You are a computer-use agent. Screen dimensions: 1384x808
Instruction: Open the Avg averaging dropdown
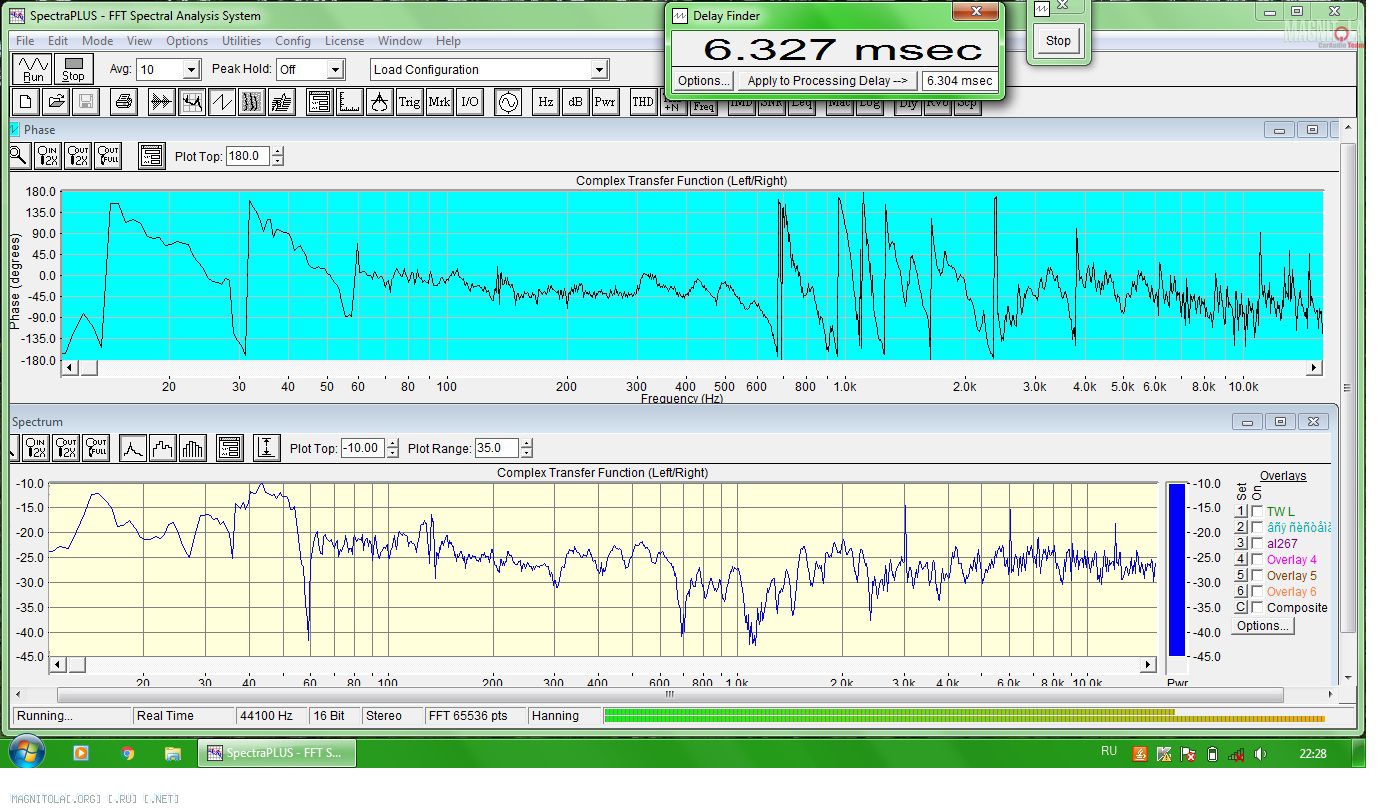(x=191, y=70)
